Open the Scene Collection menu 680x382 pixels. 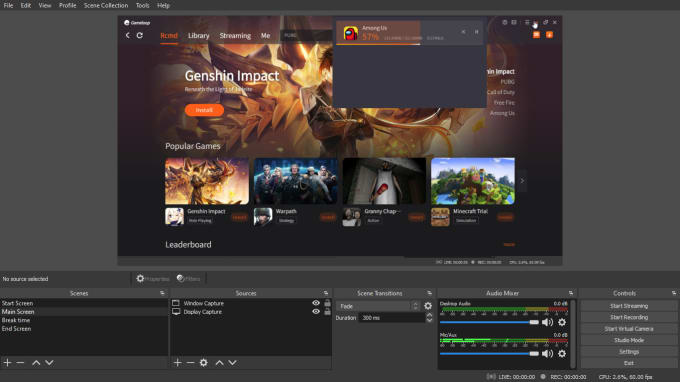point(106,5)
